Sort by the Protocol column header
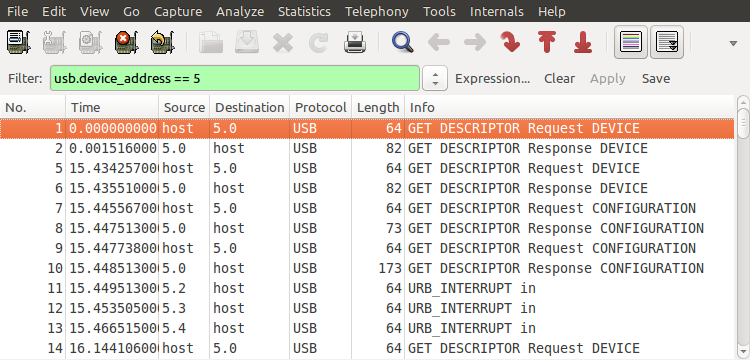 click(x=320, y=108)
